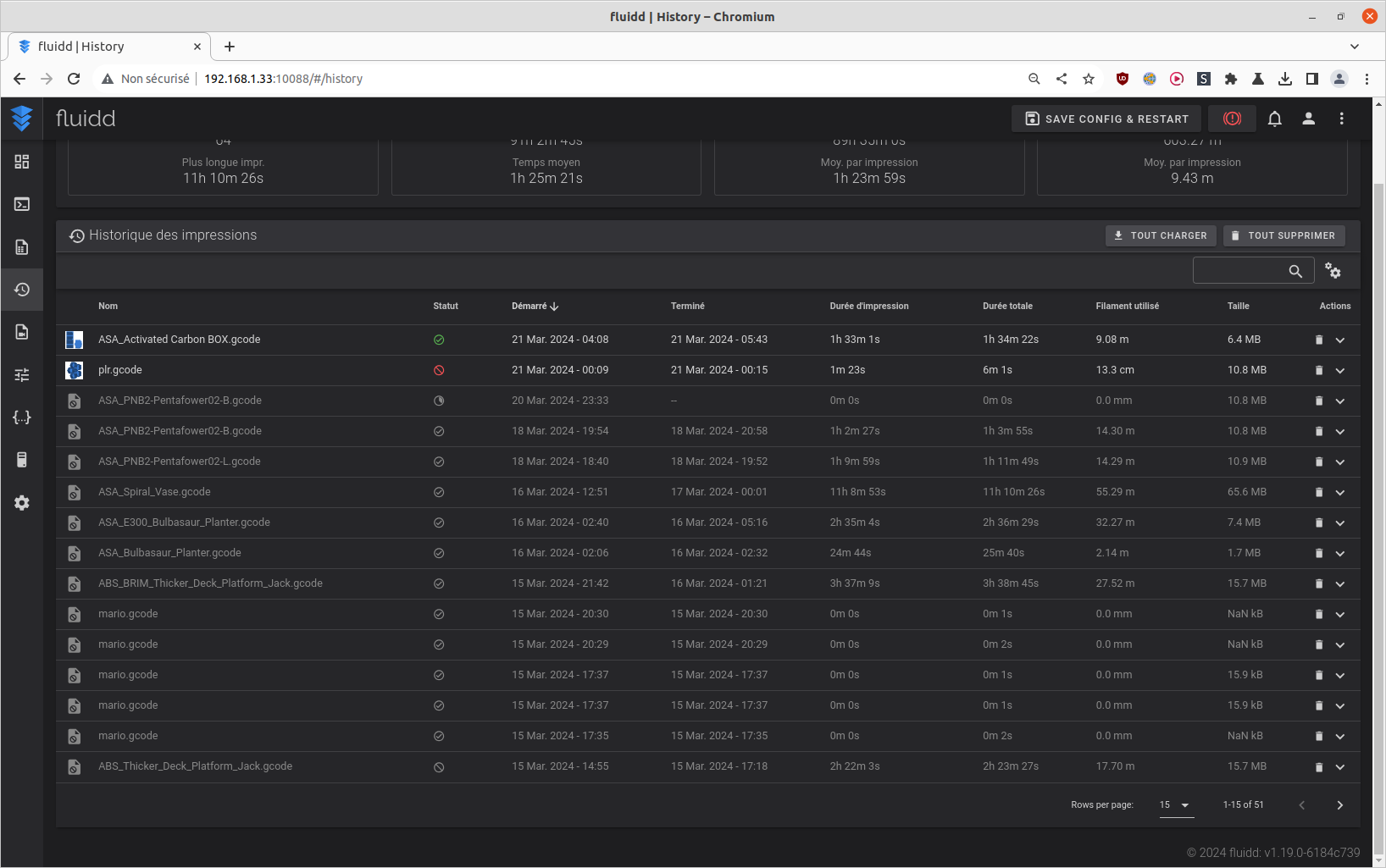Open the Dashboard from the sidebar
Image resolution: width=1386 pixels, height=868 pixels.
tap(22, 162)
